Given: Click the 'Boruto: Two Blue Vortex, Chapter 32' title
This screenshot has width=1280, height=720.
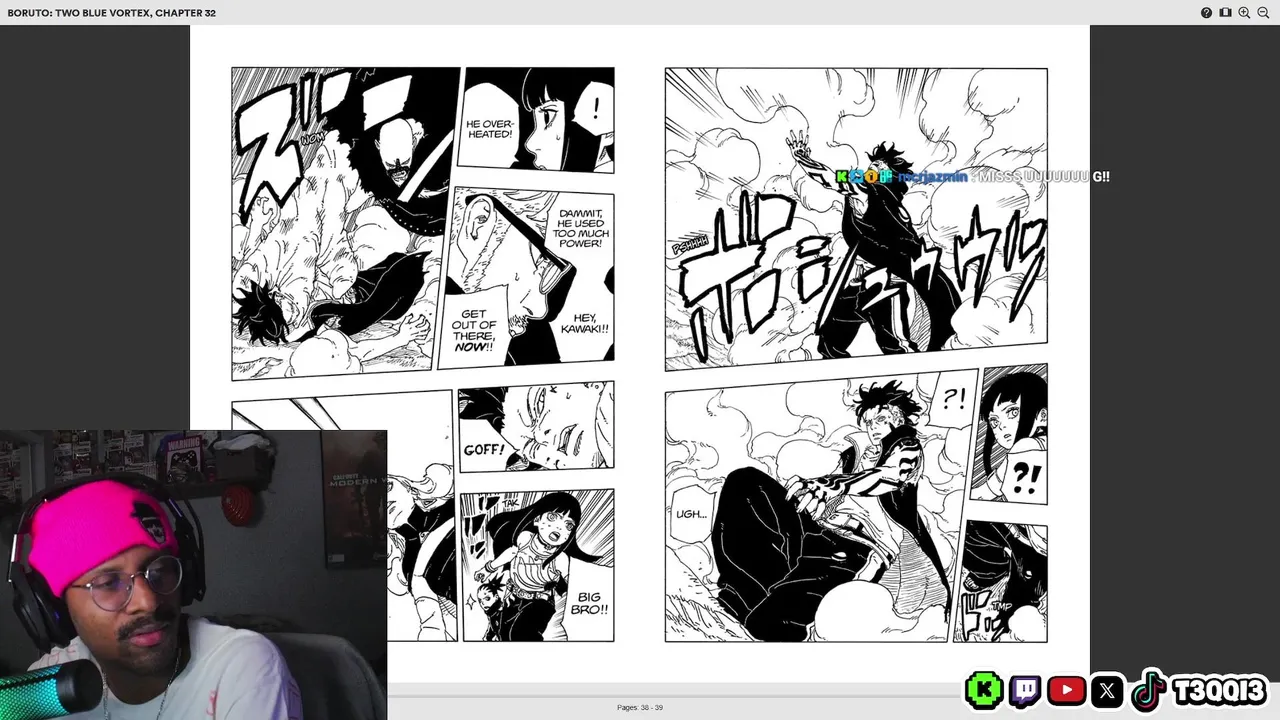Looking at the screenshot, I should tap(112, 13).
